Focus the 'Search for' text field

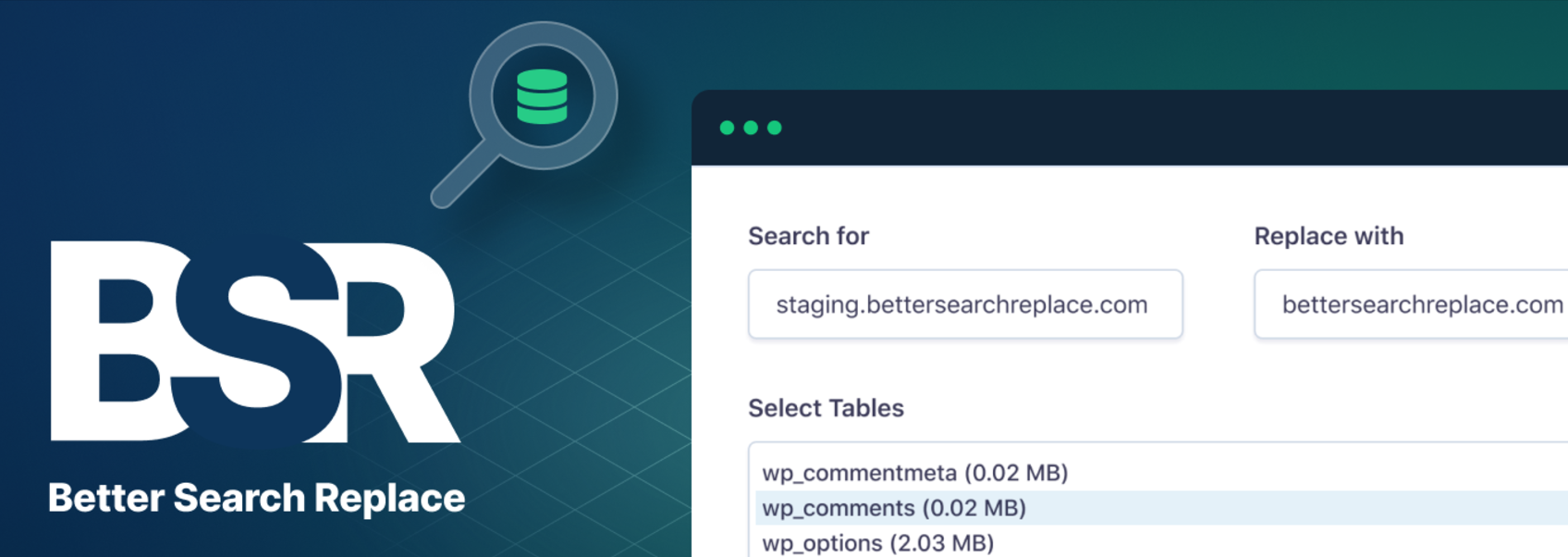(964, 304)
